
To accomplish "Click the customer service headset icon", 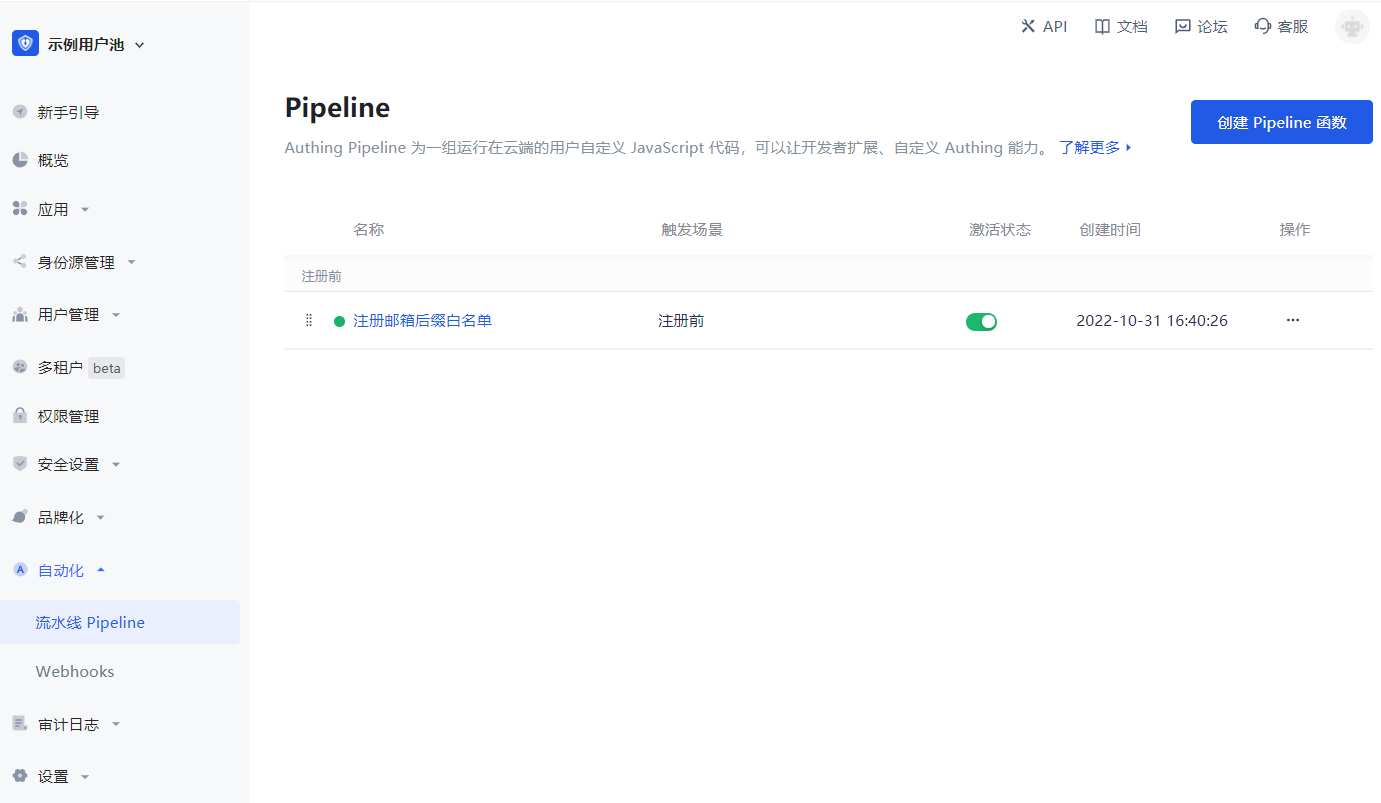I will click(1263, 27).
